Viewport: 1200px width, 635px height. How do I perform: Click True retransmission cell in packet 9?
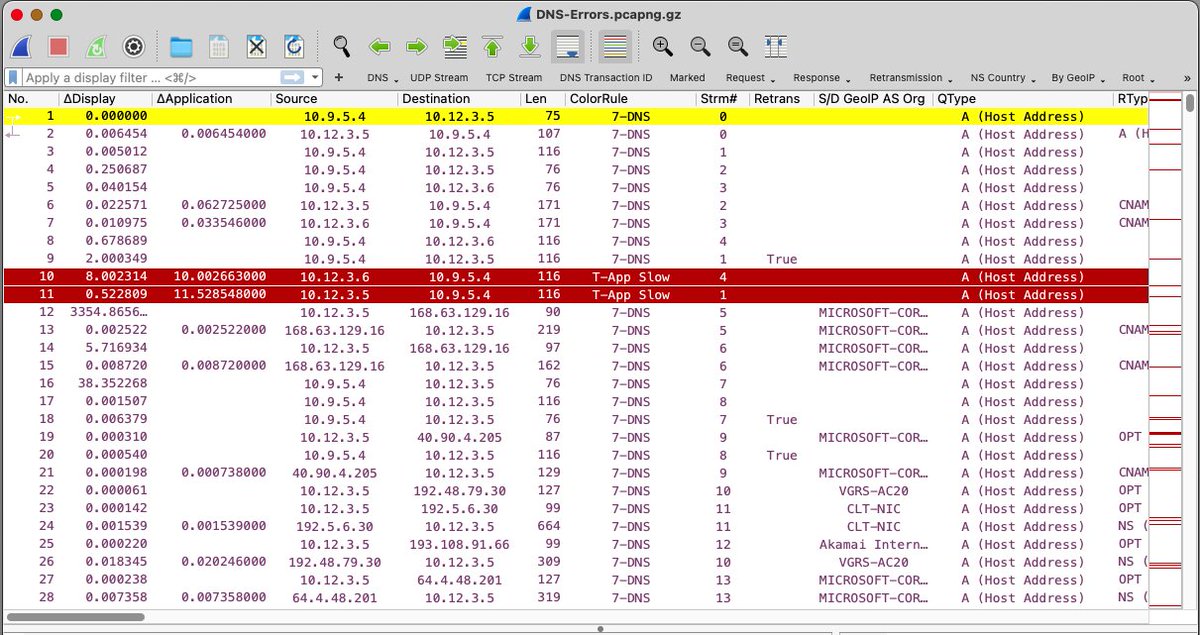click(x=782, y=259)
